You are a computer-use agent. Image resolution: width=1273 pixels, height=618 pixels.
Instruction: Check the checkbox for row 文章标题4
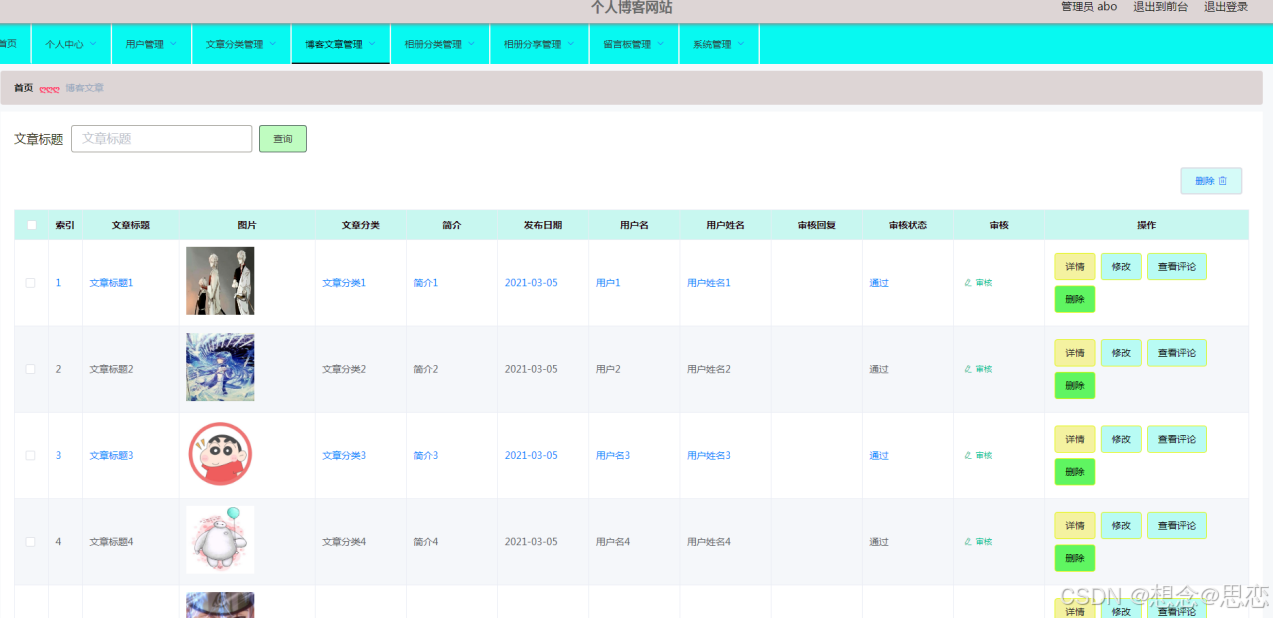31,542
